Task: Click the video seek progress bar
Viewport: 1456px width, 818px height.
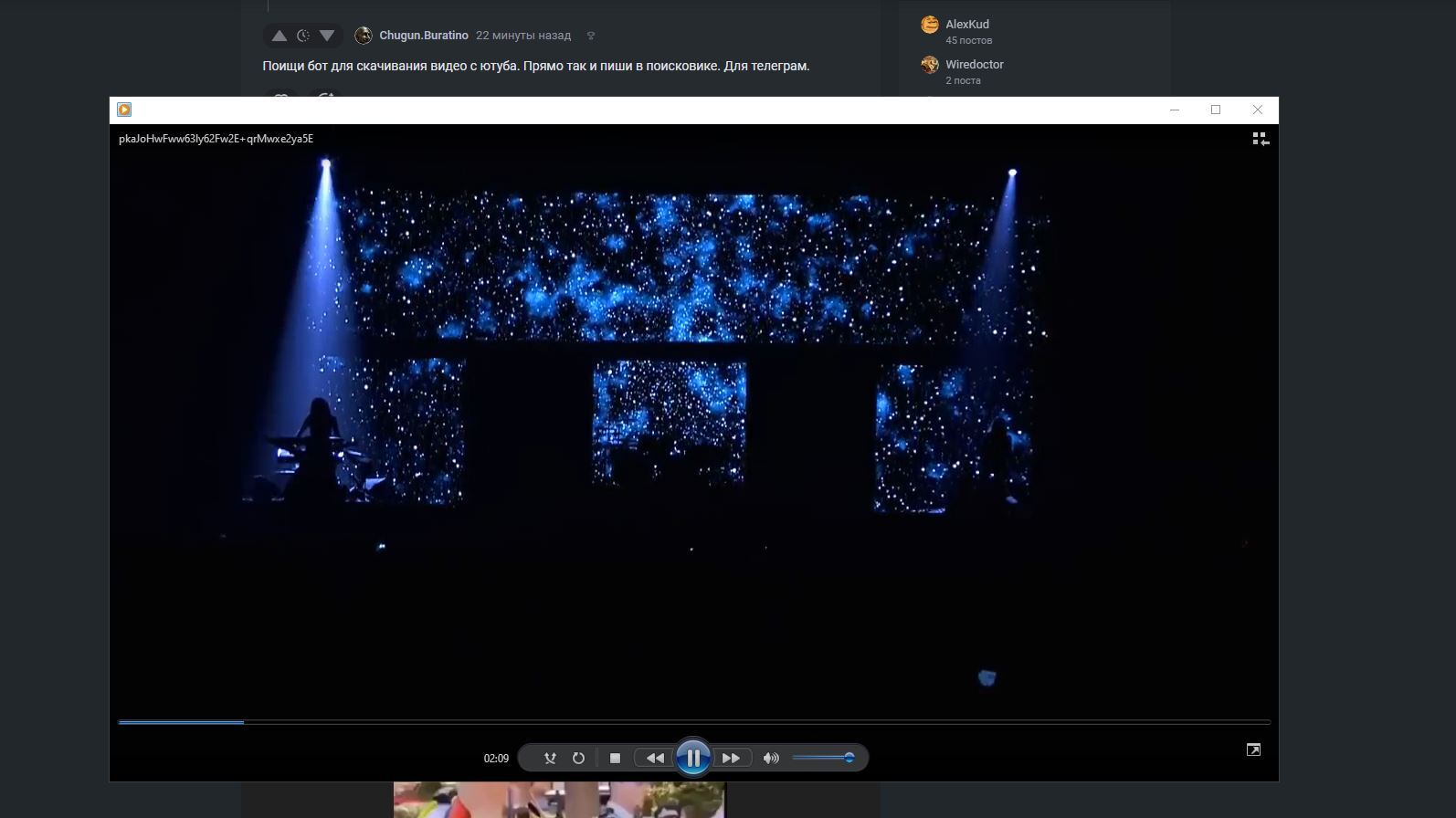Action: [x=694, y=722]
